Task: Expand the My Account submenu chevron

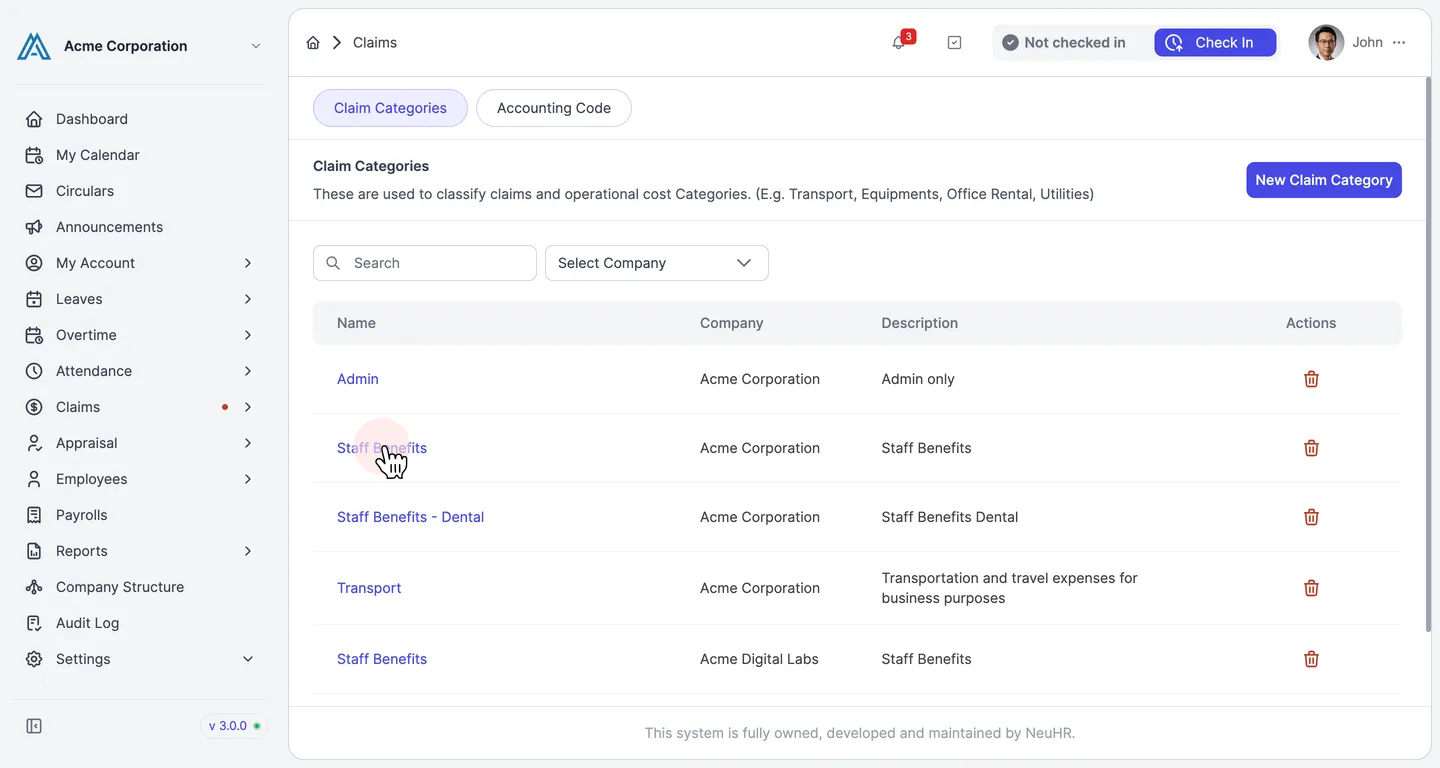Action: tap(248, 263)
